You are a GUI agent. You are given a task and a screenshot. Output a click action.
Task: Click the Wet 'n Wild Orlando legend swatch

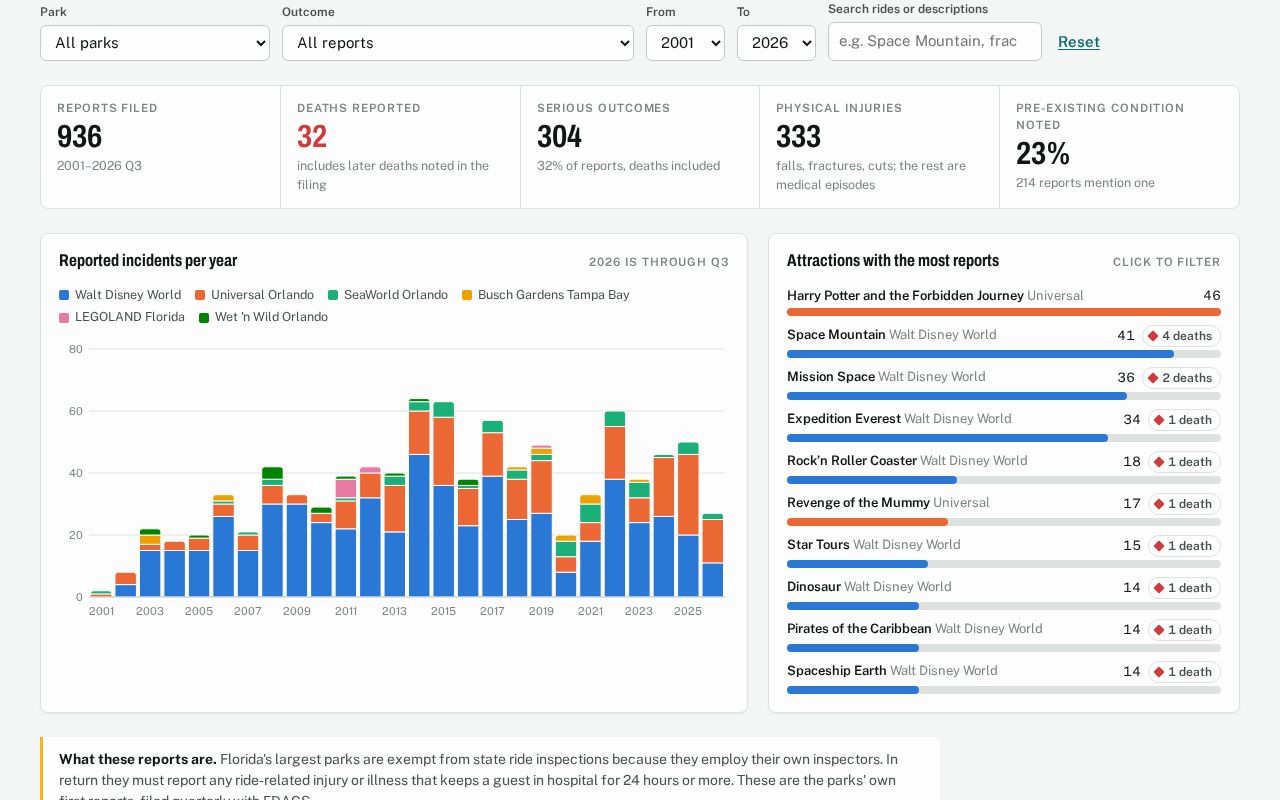[x=204, y=317]
